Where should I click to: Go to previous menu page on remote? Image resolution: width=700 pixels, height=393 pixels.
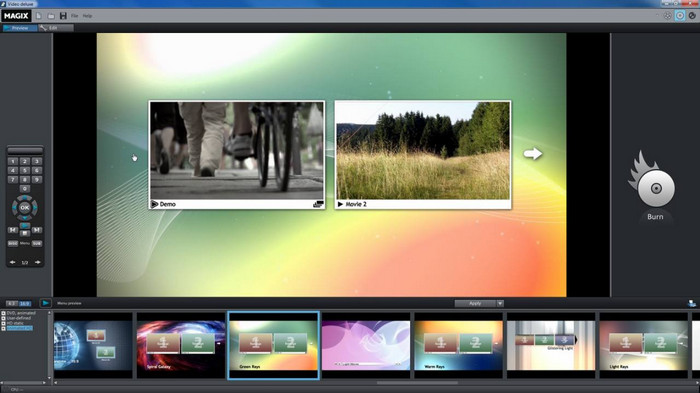(x=12, y=262)
